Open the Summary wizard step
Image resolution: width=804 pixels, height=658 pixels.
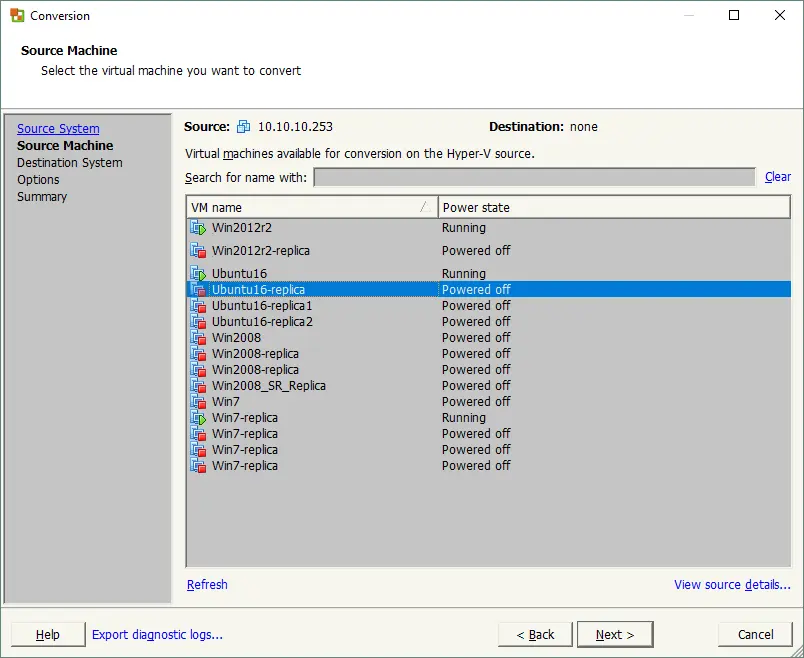[41, 196]
